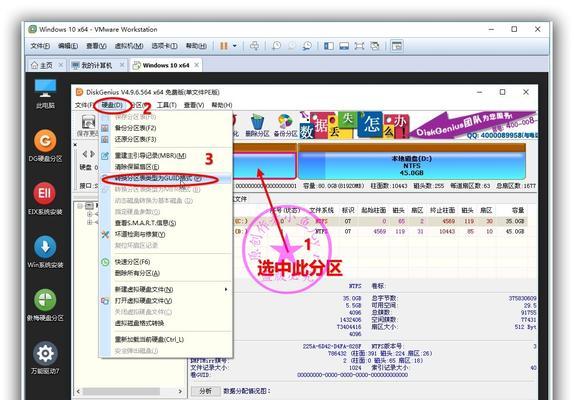Choose 查看S.M.A.R.T.信息 menu entry
This screenshot has height=400, width=574.
166,223
